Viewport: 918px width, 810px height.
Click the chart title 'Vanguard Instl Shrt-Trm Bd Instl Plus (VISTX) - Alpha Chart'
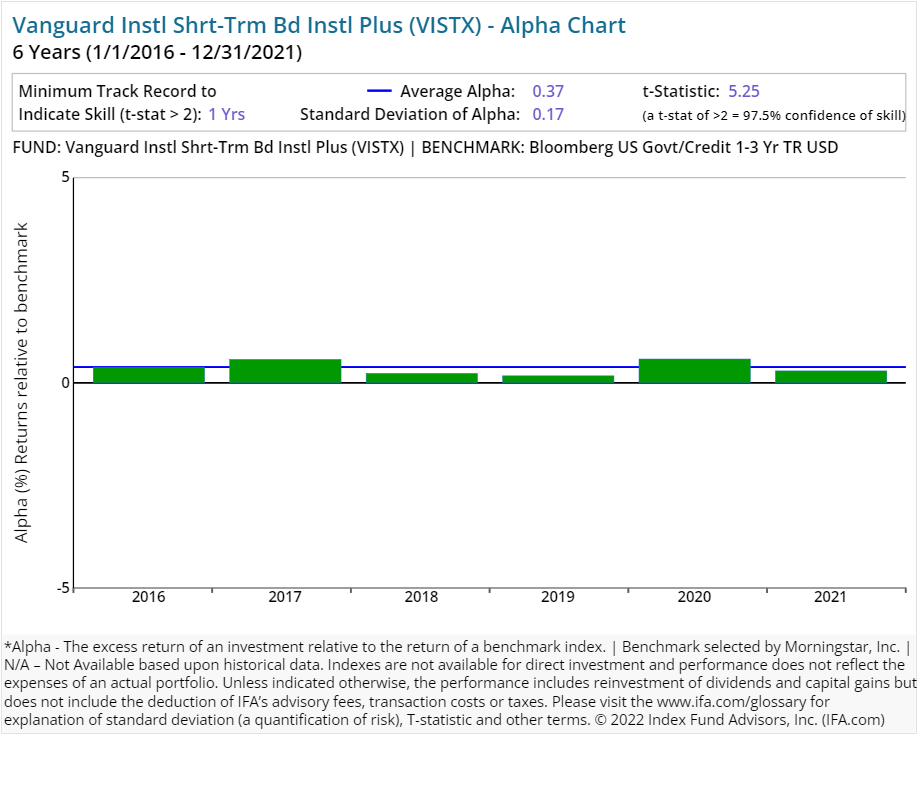tap(319, 26)
